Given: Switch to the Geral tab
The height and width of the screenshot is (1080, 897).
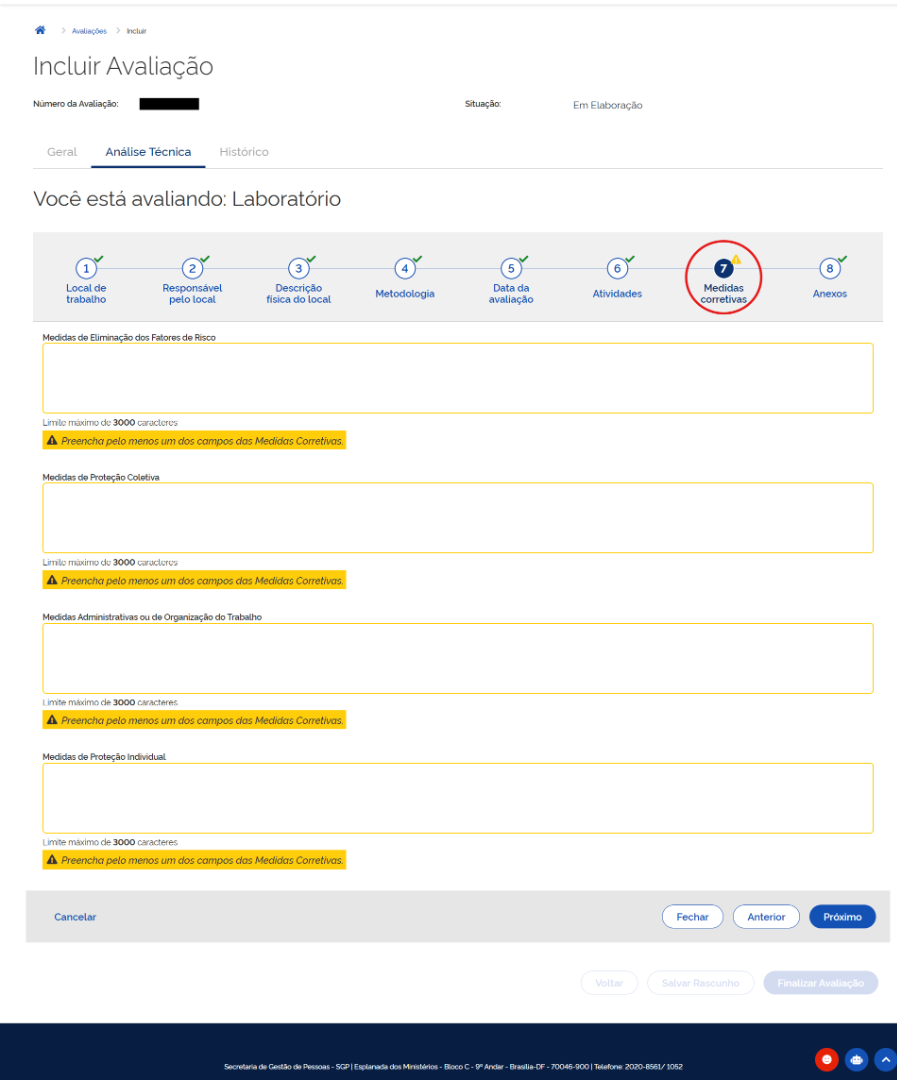Looking at the screenshot, I should [62, 152].
